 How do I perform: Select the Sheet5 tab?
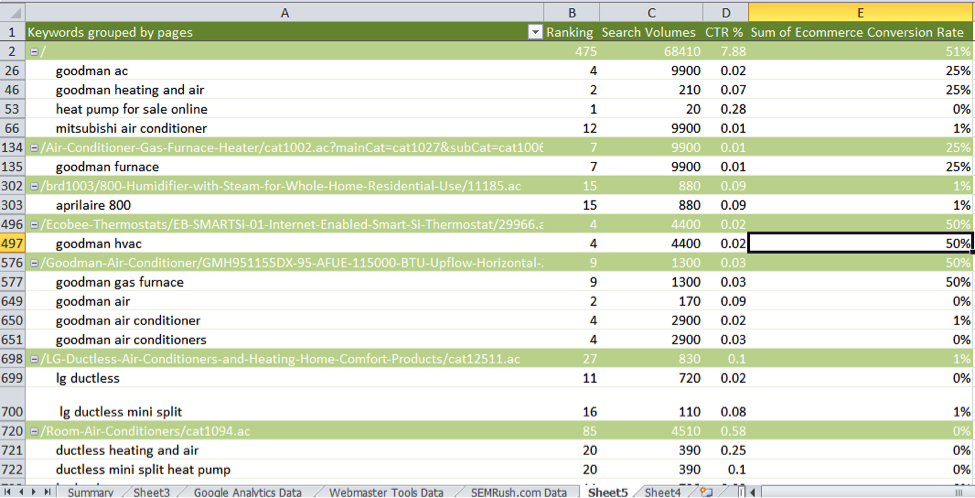(608, 492)
